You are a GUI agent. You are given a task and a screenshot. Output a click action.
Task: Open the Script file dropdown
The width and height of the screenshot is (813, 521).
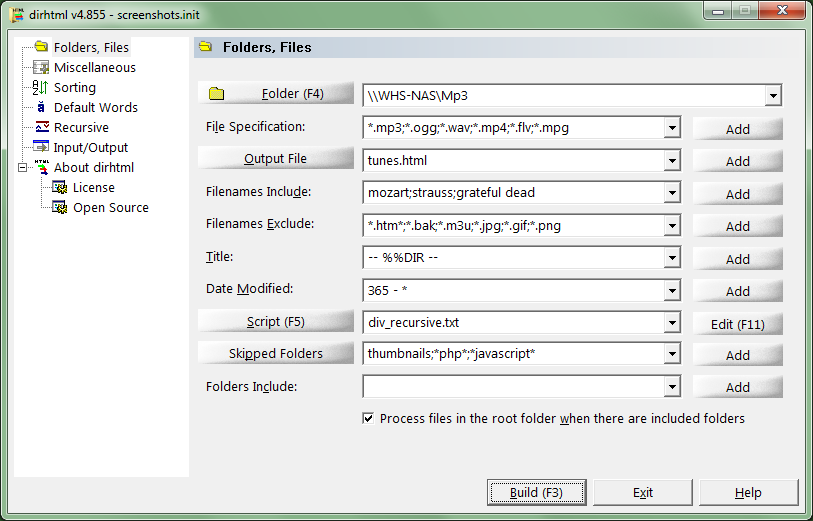(x=672, y=322)
